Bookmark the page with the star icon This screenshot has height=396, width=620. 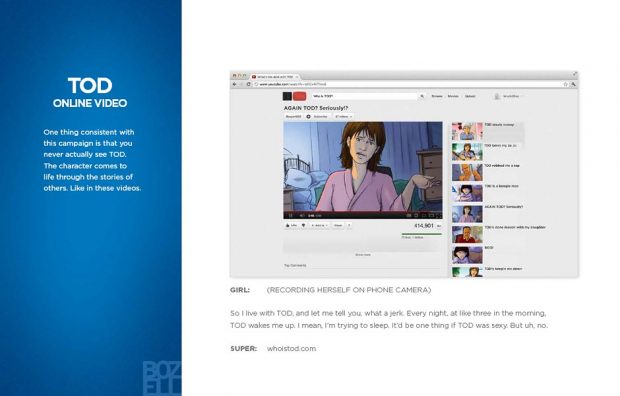click(x=565, y=84)
